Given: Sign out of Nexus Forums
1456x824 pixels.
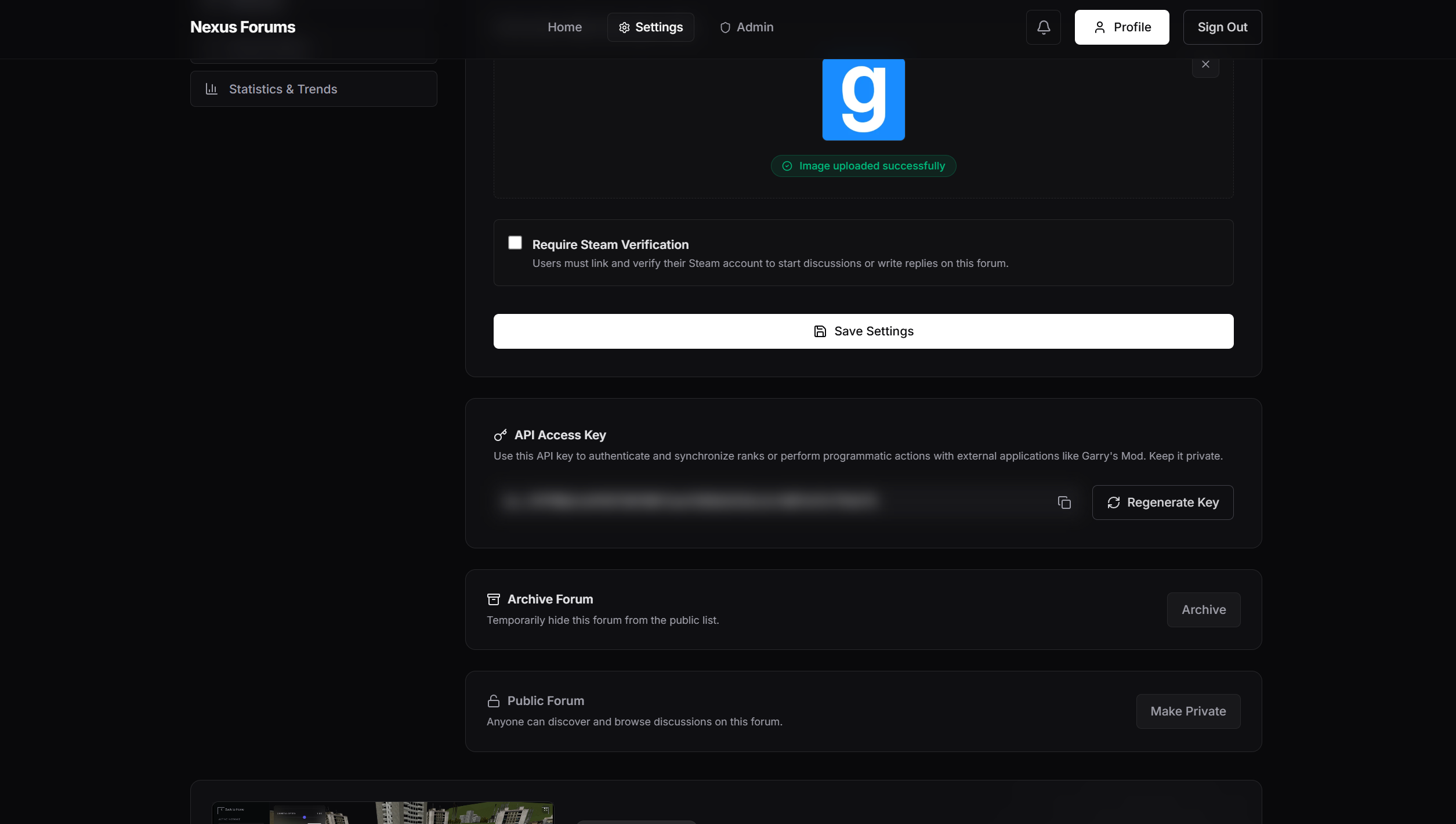Looking at the screenshot, I should (x=1222, y=27).
